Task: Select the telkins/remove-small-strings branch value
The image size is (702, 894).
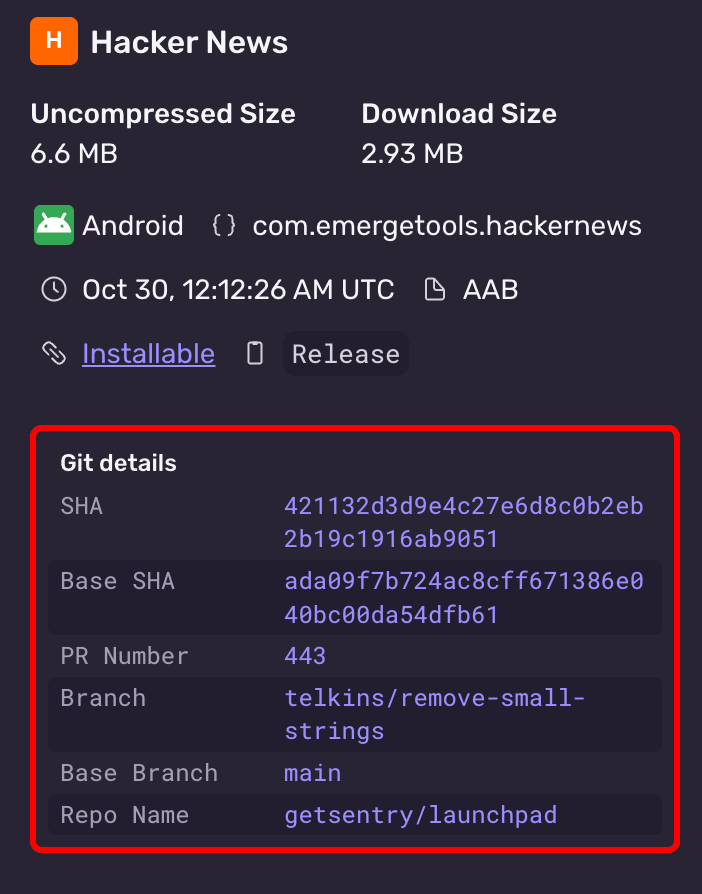Action: pos(435,714)
